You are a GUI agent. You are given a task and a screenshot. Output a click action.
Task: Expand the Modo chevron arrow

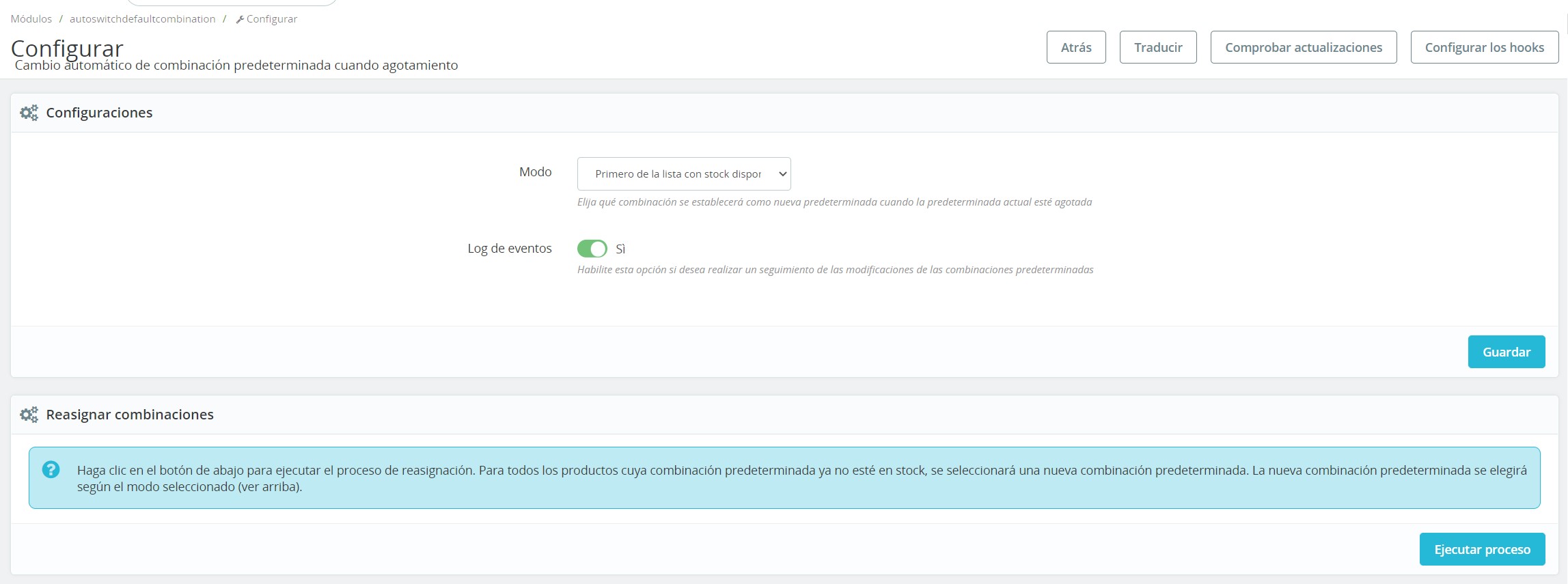pos(783,174)
